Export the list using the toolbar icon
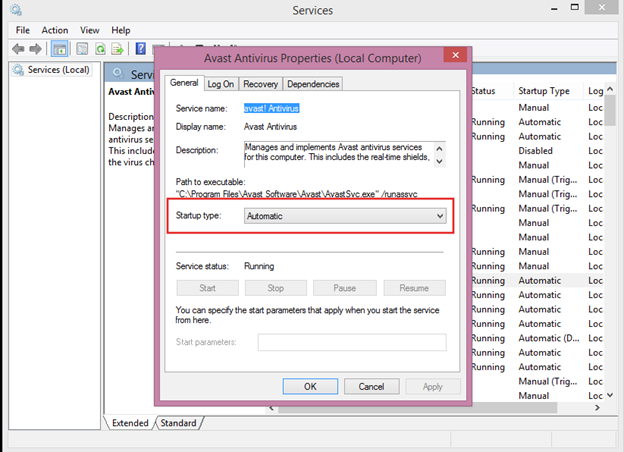The image size is (624, 452). (117, 49)
